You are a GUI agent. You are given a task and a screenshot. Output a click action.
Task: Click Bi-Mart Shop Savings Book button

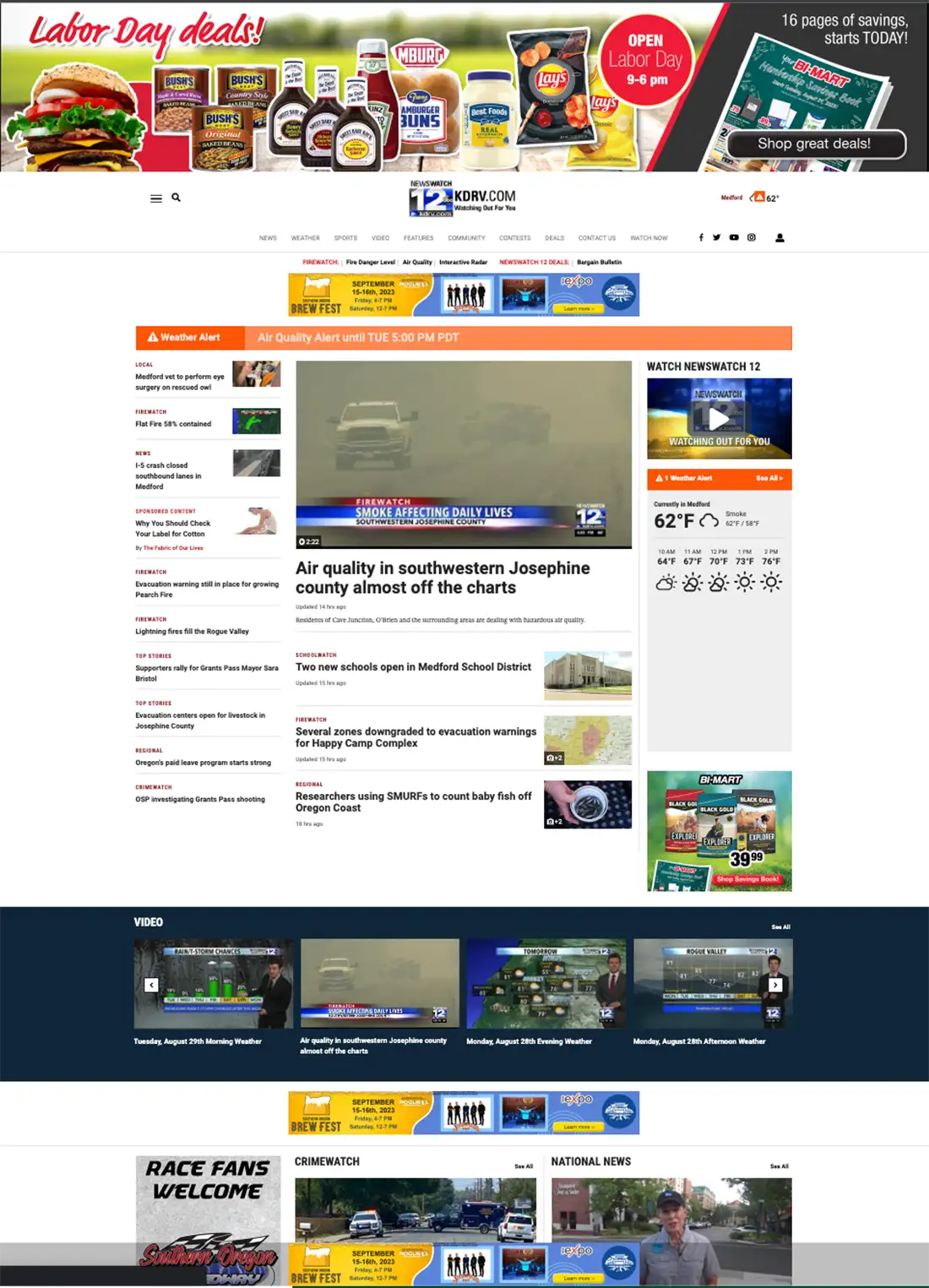pyautogui.click(x=747, y=879)
